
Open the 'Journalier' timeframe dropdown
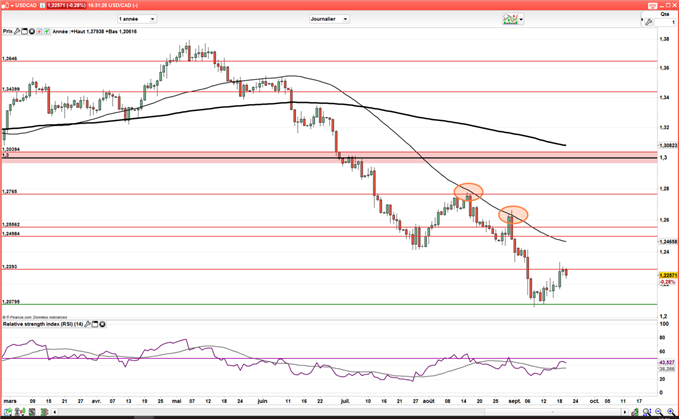[x=329, y=19]
